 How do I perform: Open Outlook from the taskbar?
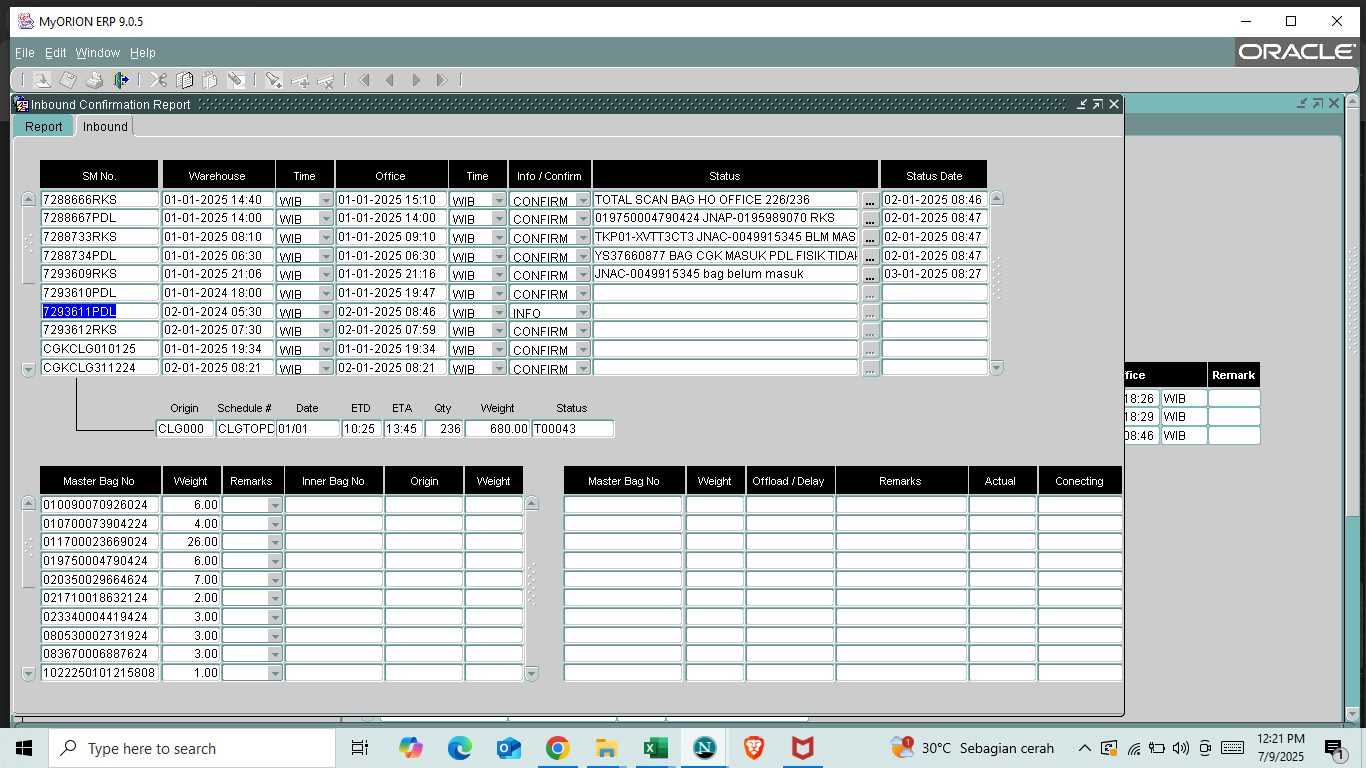click(508, 748)
